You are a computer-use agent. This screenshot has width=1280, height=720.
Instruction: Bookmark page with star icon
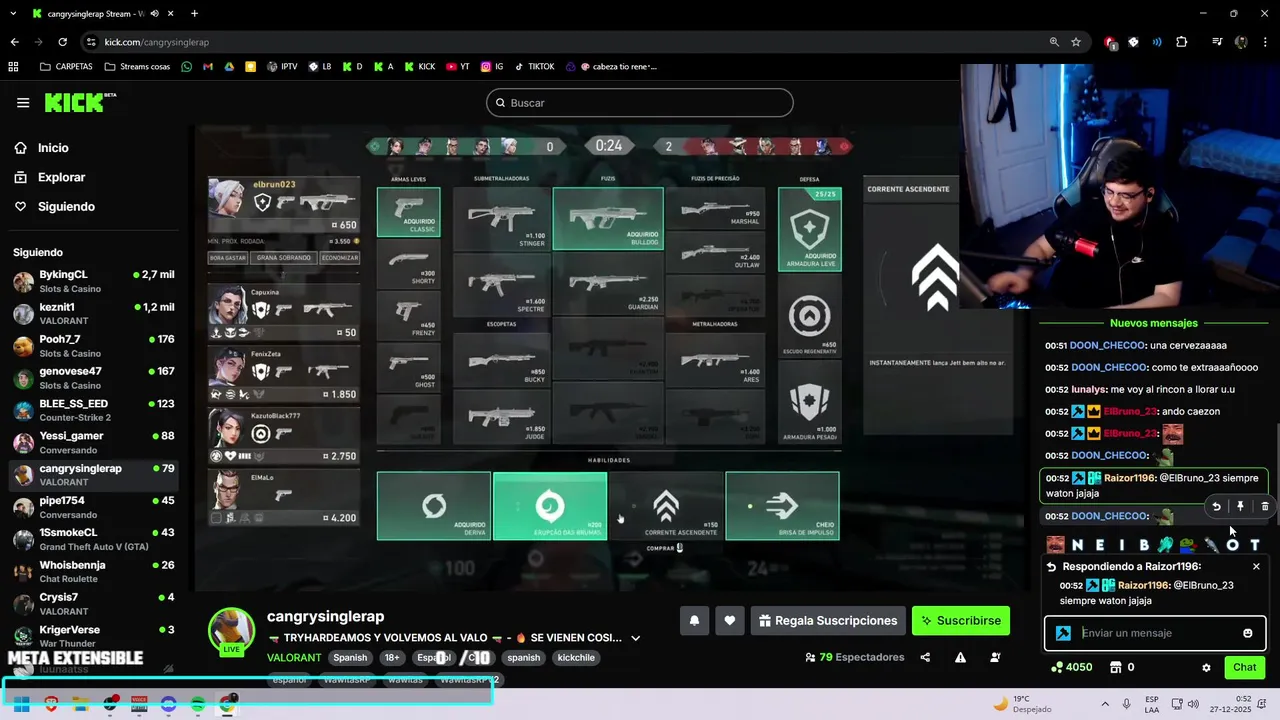[x=1076, y=42]
